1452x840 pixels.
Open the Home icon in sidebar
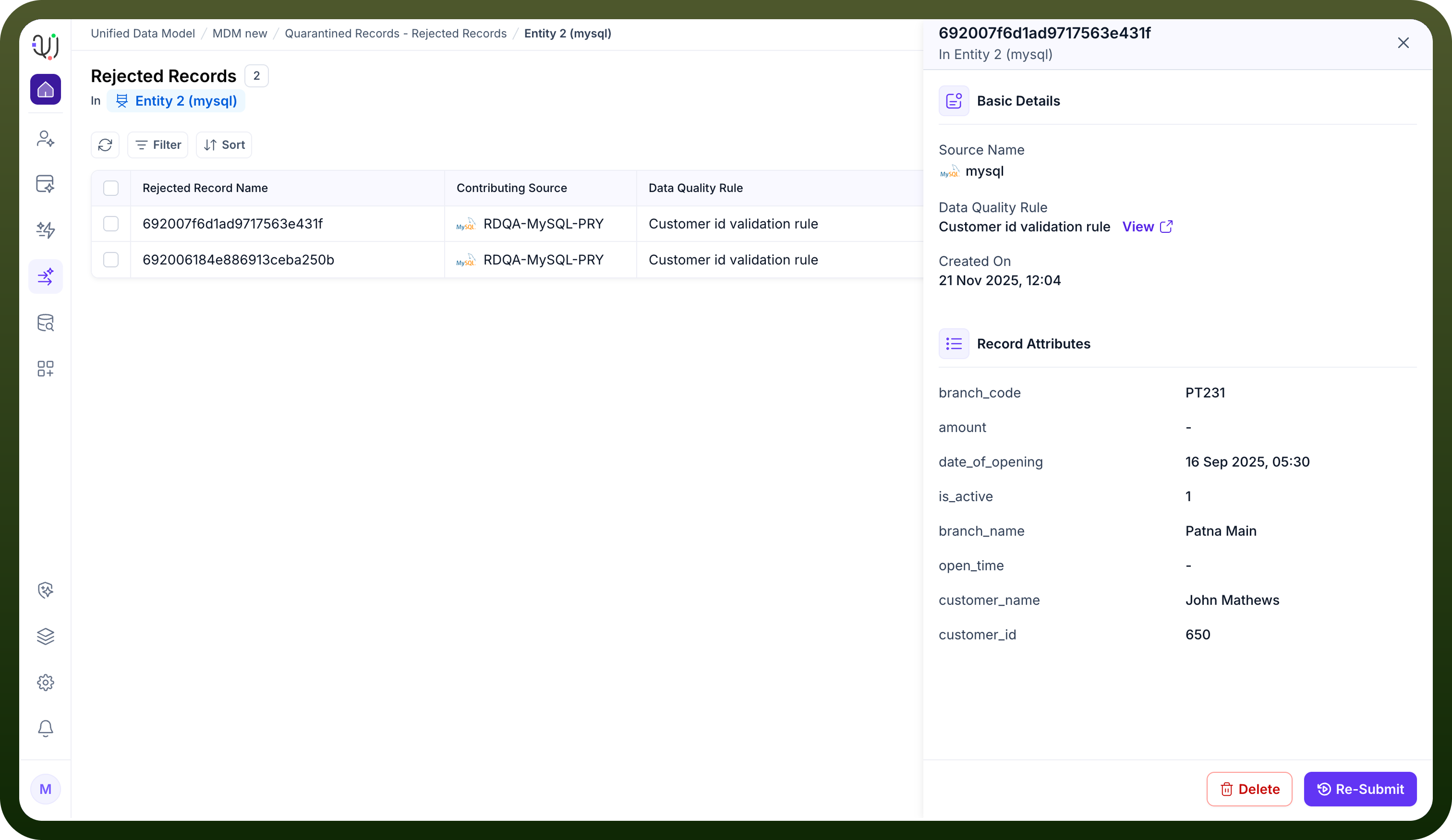coord(46,89)
